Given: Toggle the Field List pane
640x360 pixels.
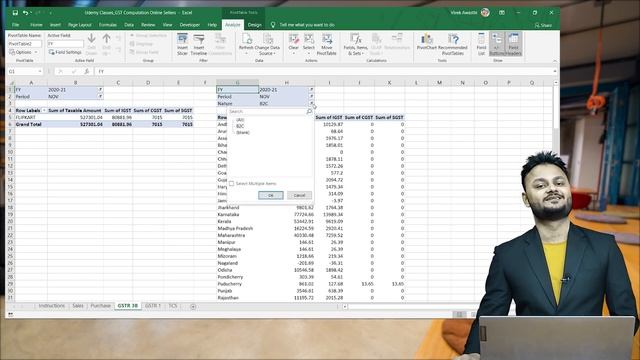Looking at the screenshot, I should (x=482, y=44).
